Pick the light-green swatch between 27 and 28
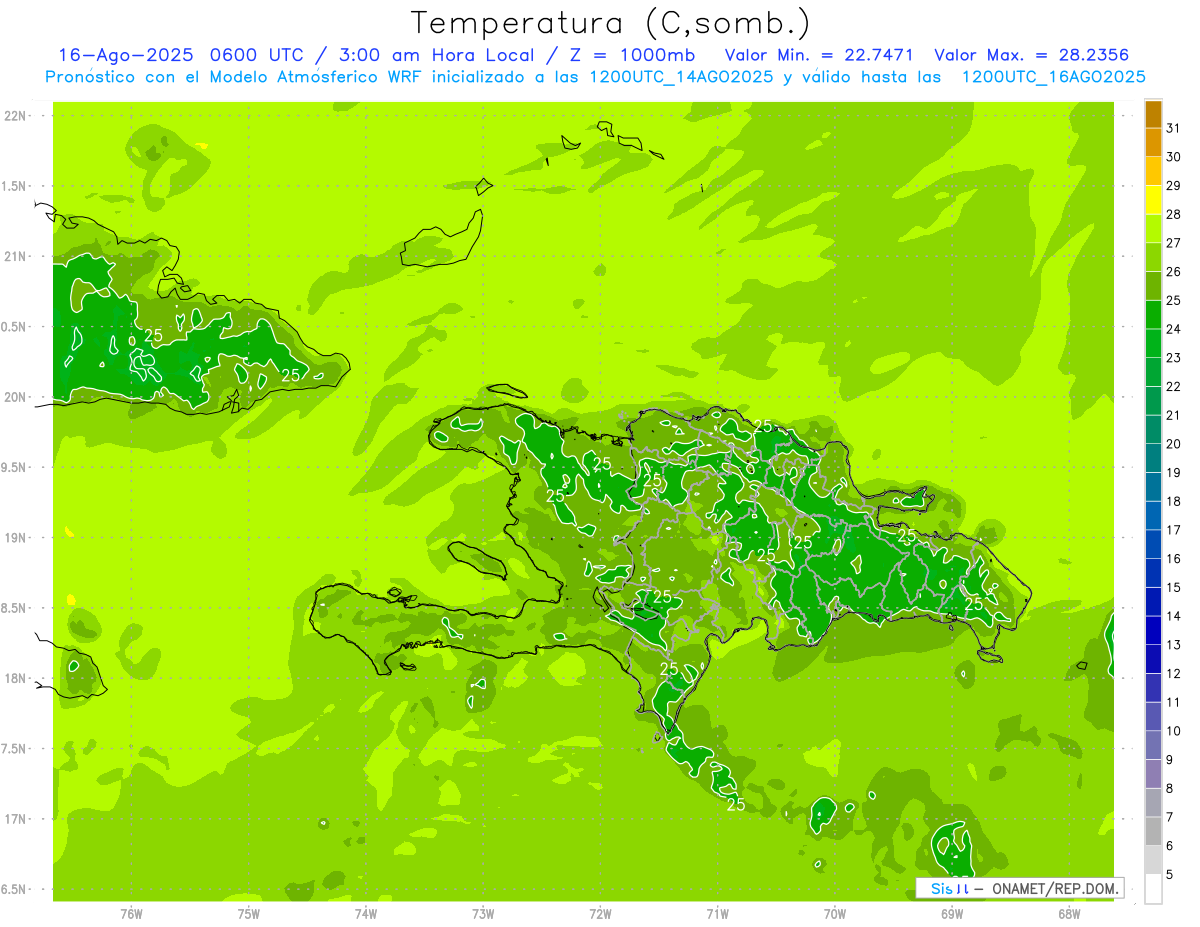Screen dimensions: 1200x927 [1153, 229]
